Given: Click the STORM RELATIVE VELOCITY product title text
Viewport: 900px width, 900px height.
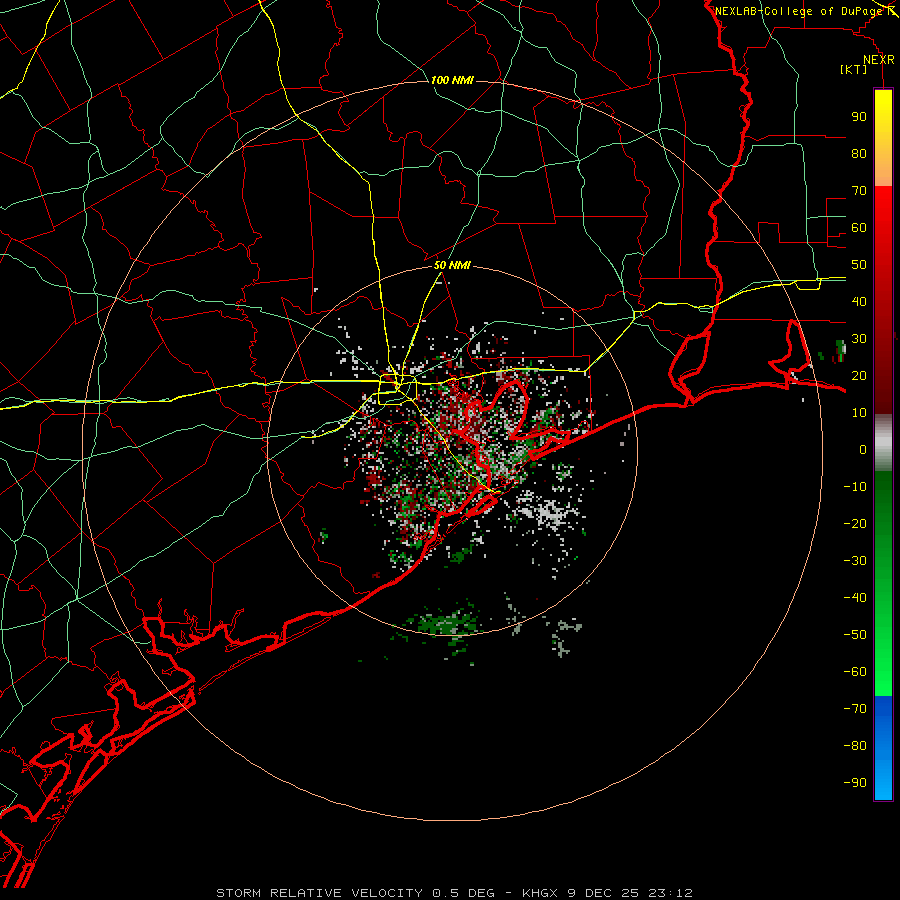Looking at the screenshot, I should click(319, 893).
